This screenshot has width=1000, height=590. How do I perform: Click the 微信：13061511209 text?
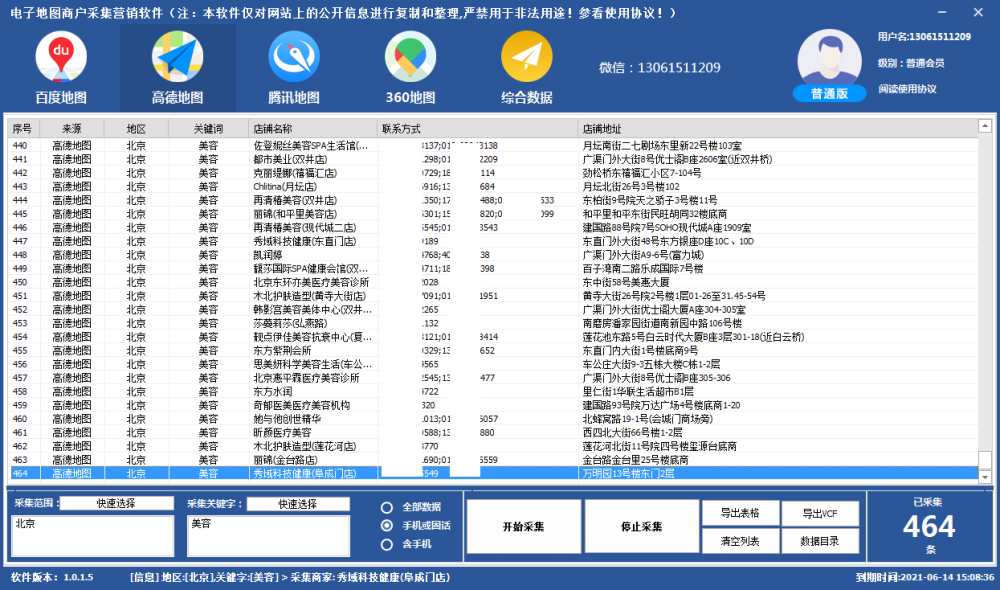[x=659, y=68]
